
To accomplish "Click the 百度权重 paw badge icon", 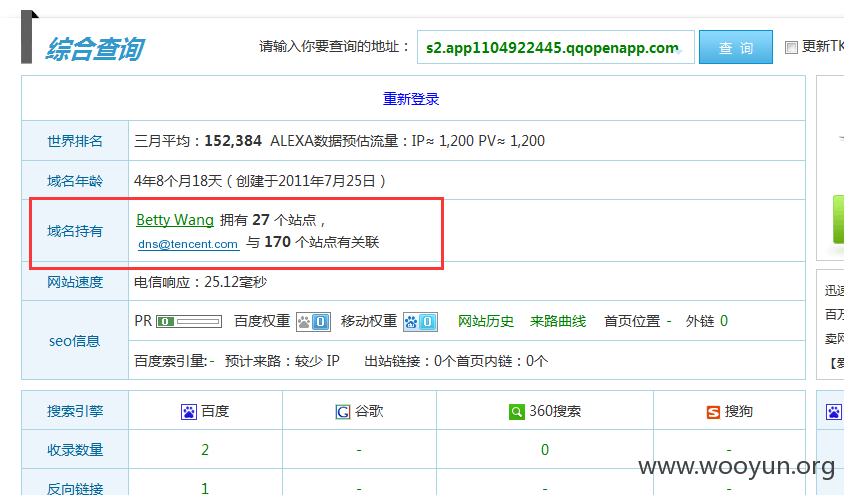I will 313,322.
